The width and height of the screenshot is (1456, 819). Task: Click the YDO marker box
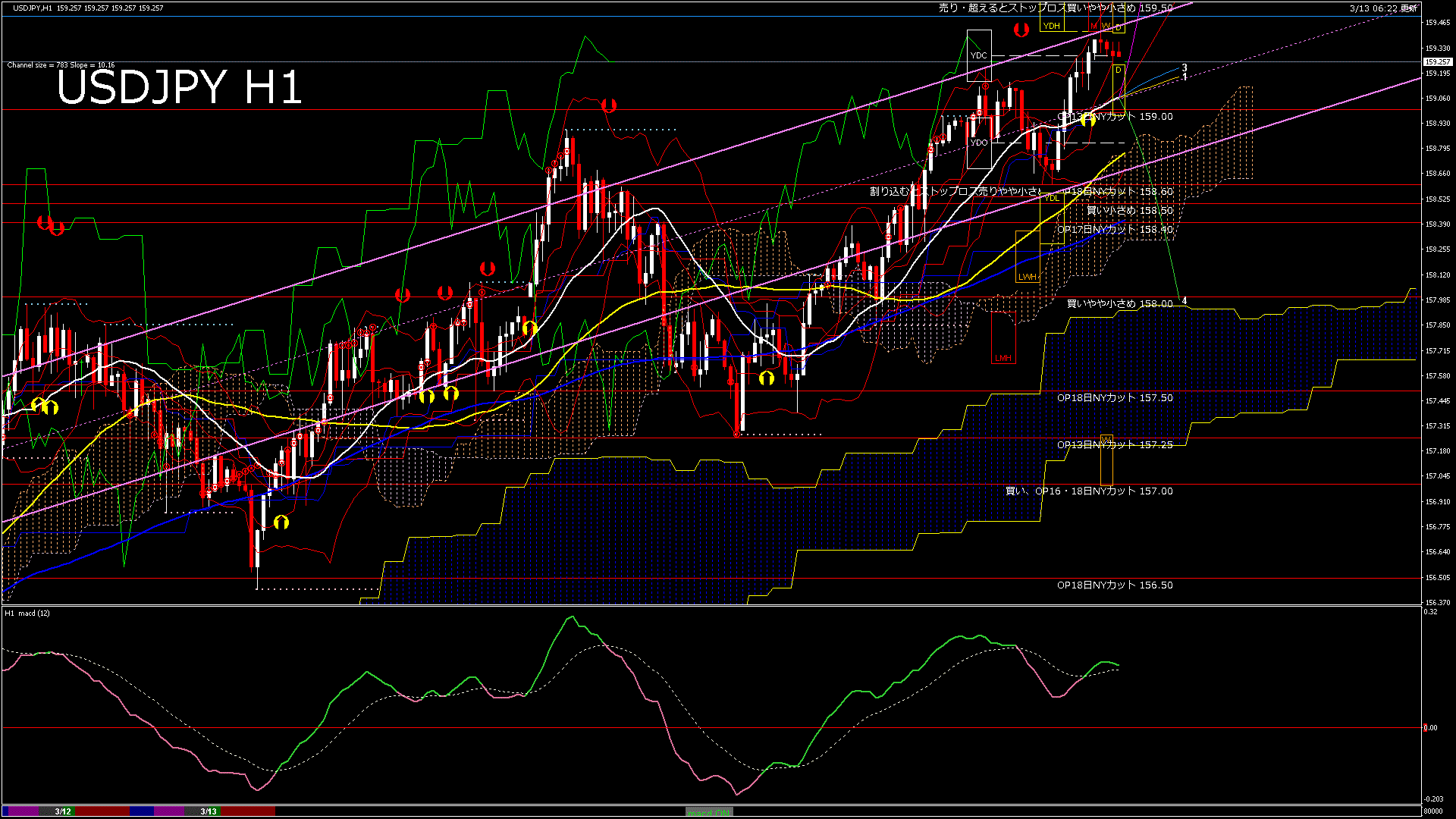(979, 143)
